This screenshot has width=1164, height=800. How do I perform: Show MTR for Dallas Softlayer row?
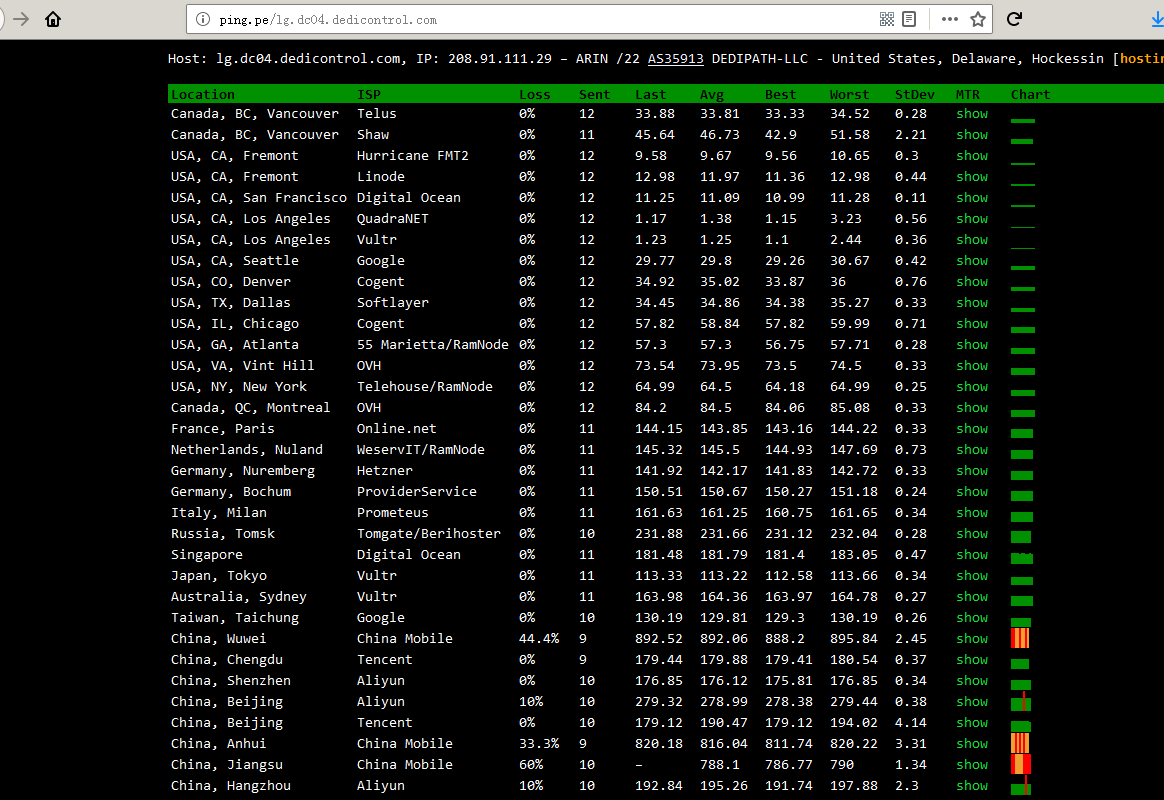tap(972, 303)
